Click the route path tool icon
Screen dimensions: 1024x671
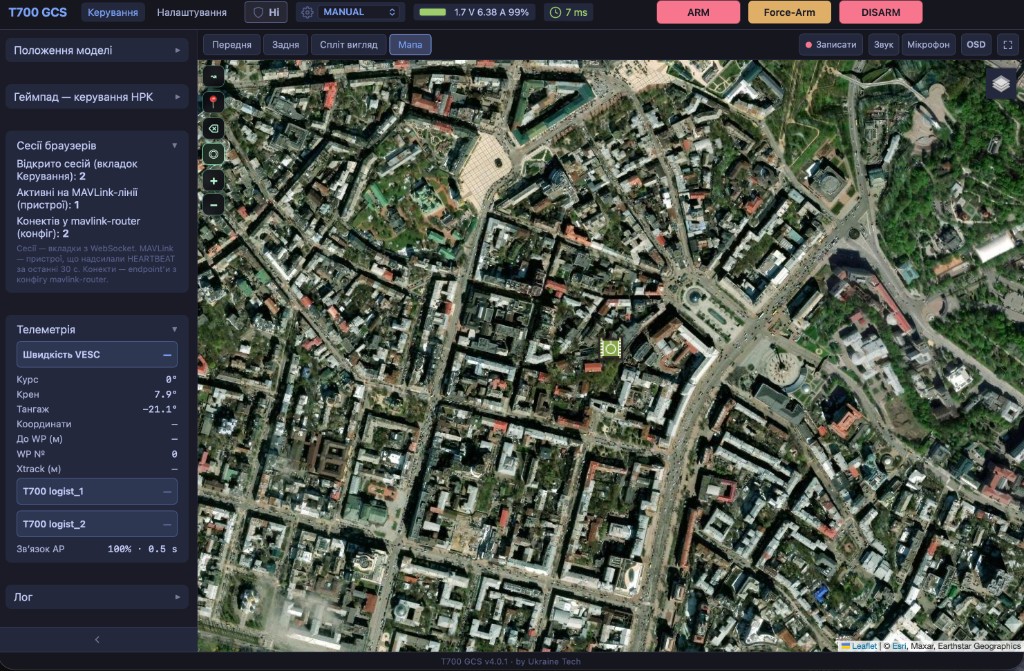pyautogui.click(x=213, y=76)
